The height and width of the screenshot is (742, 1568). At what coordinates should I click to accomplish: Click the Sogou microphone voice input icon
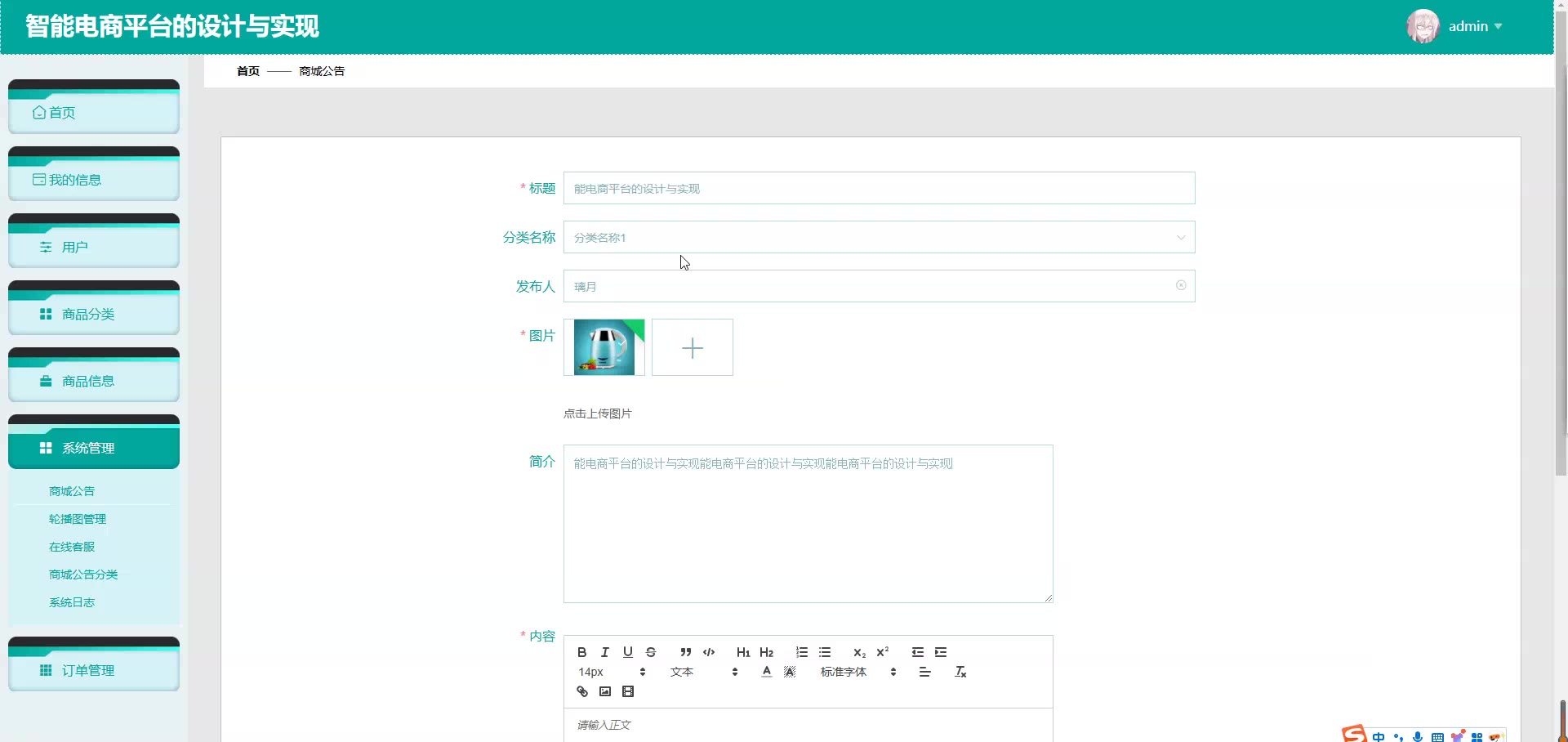[x=1418, y=737]
